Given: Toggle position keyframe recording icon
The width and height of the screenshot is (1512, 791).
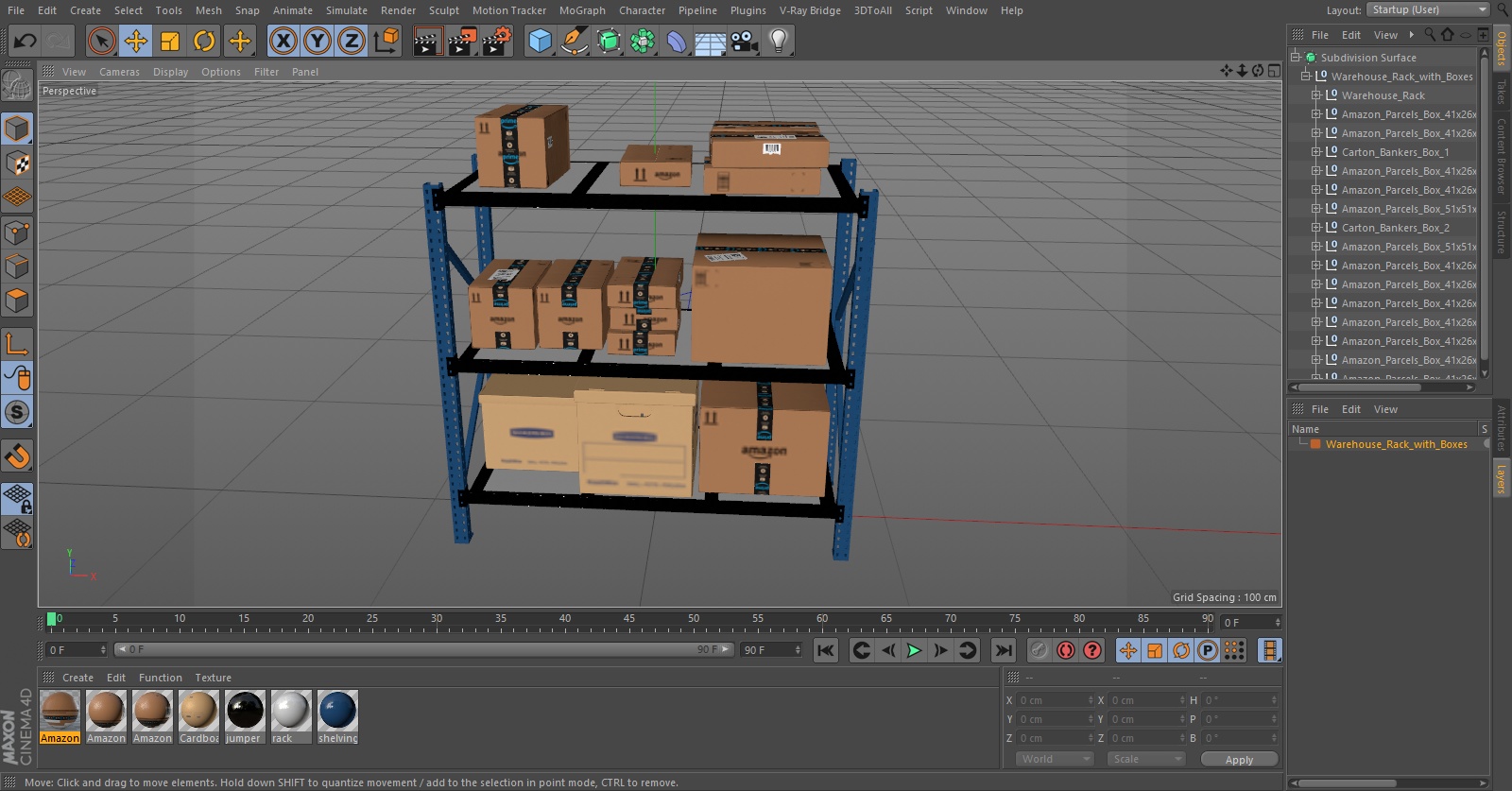Looking at the screenshot, I should (1128, 650).
